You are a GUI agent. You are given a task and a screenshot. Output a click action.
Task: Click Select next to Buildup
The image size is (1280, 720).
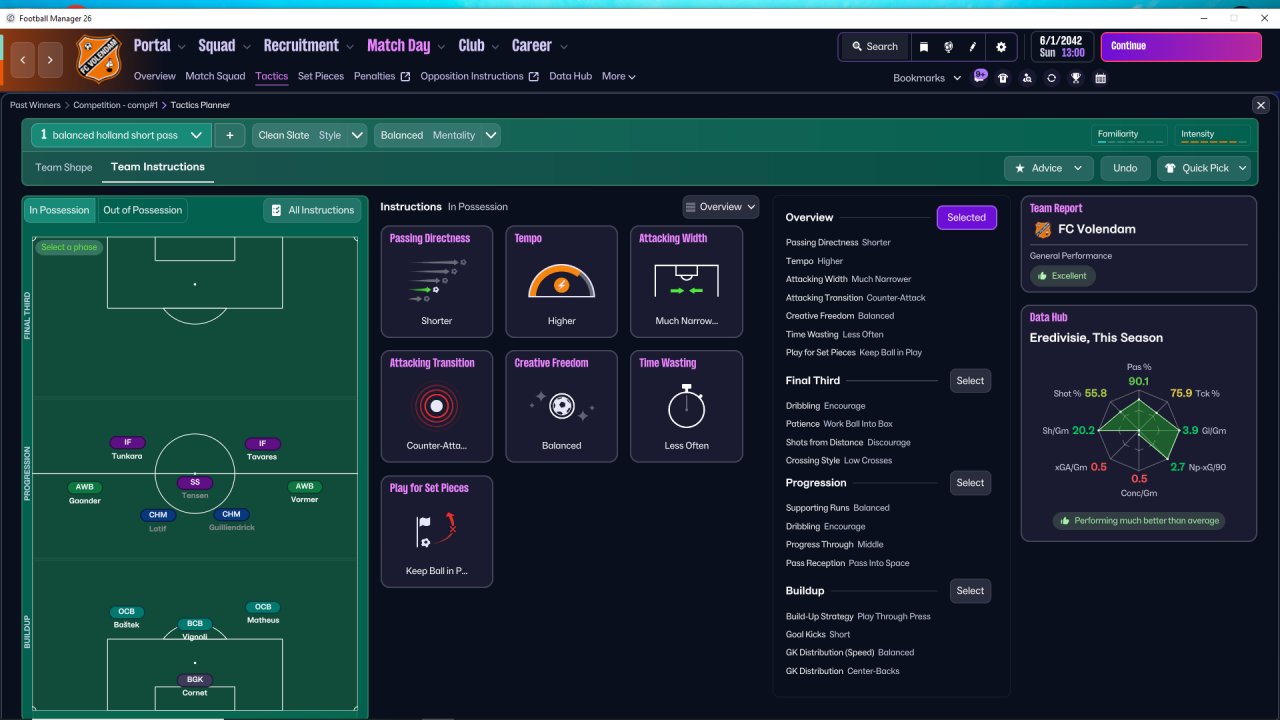pyautogui.click(x=970, y=590)
